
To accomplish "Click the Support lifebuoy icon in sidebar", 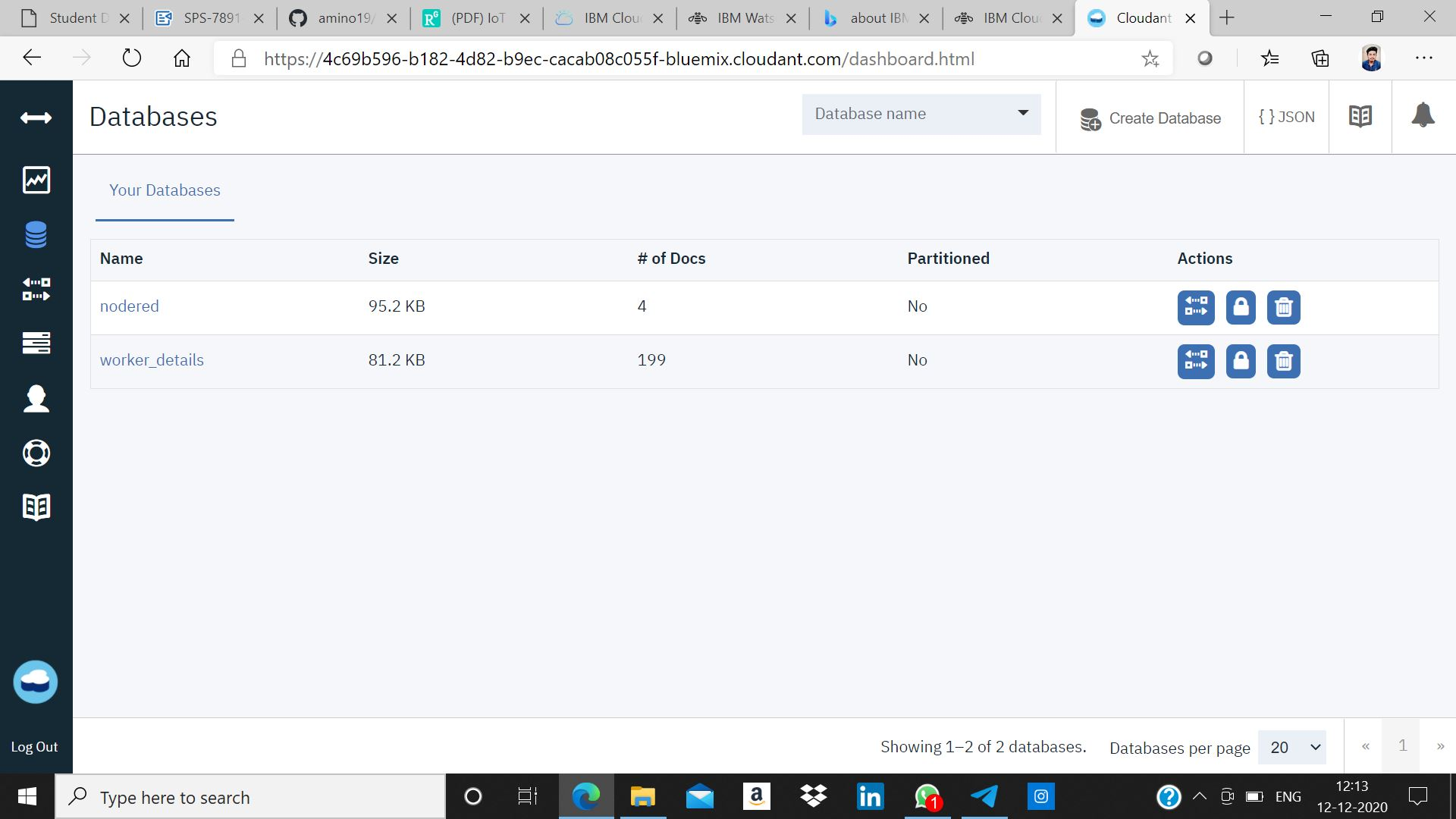I will pos(36,453).
